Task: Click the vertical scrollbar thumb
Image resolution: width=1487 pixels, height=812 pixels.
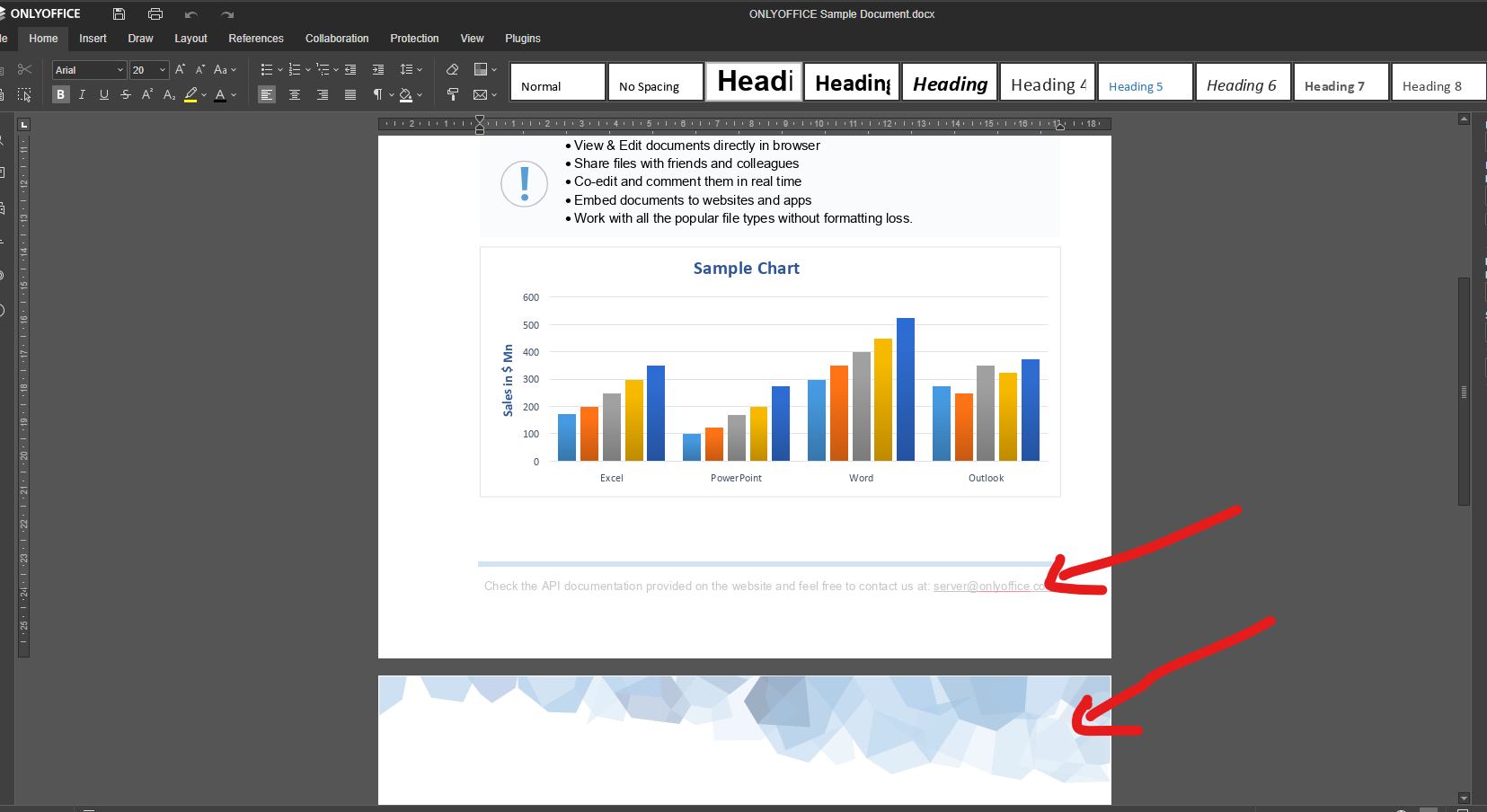Action: point(1464,392)
